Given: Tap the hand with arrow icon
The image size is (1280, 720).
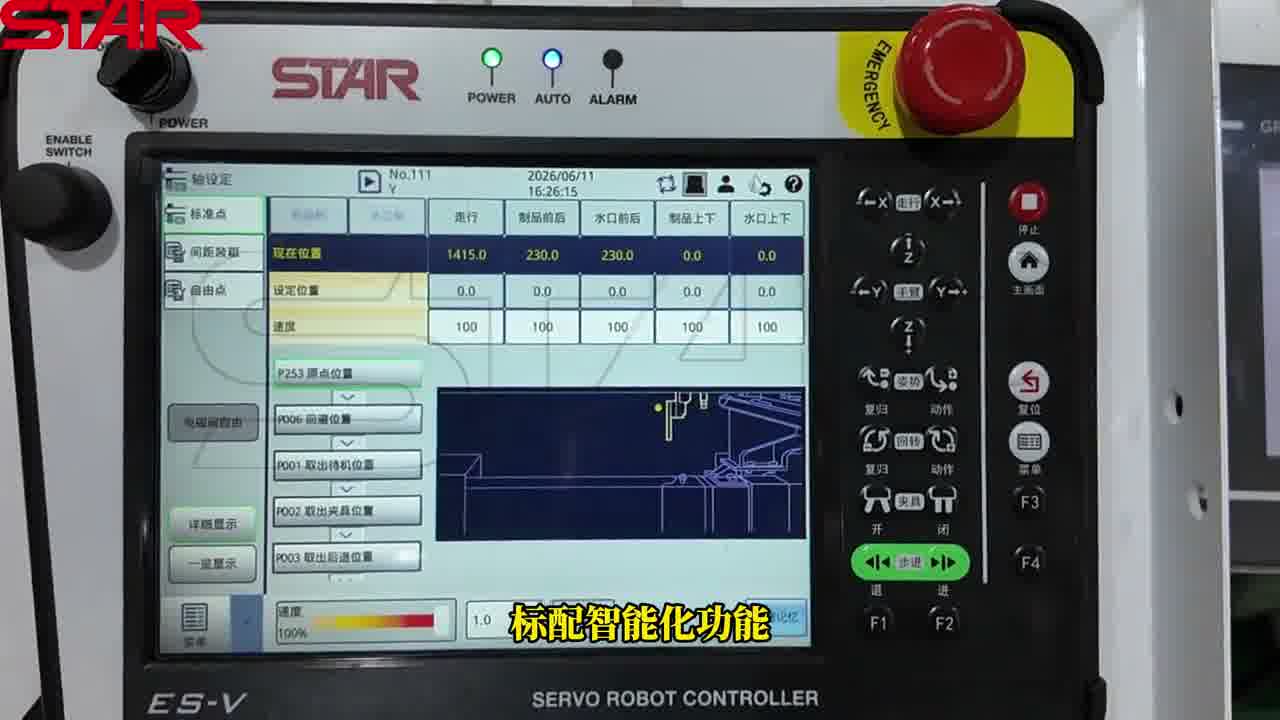Looking at the screenshot, I should (x=759, y=185).
